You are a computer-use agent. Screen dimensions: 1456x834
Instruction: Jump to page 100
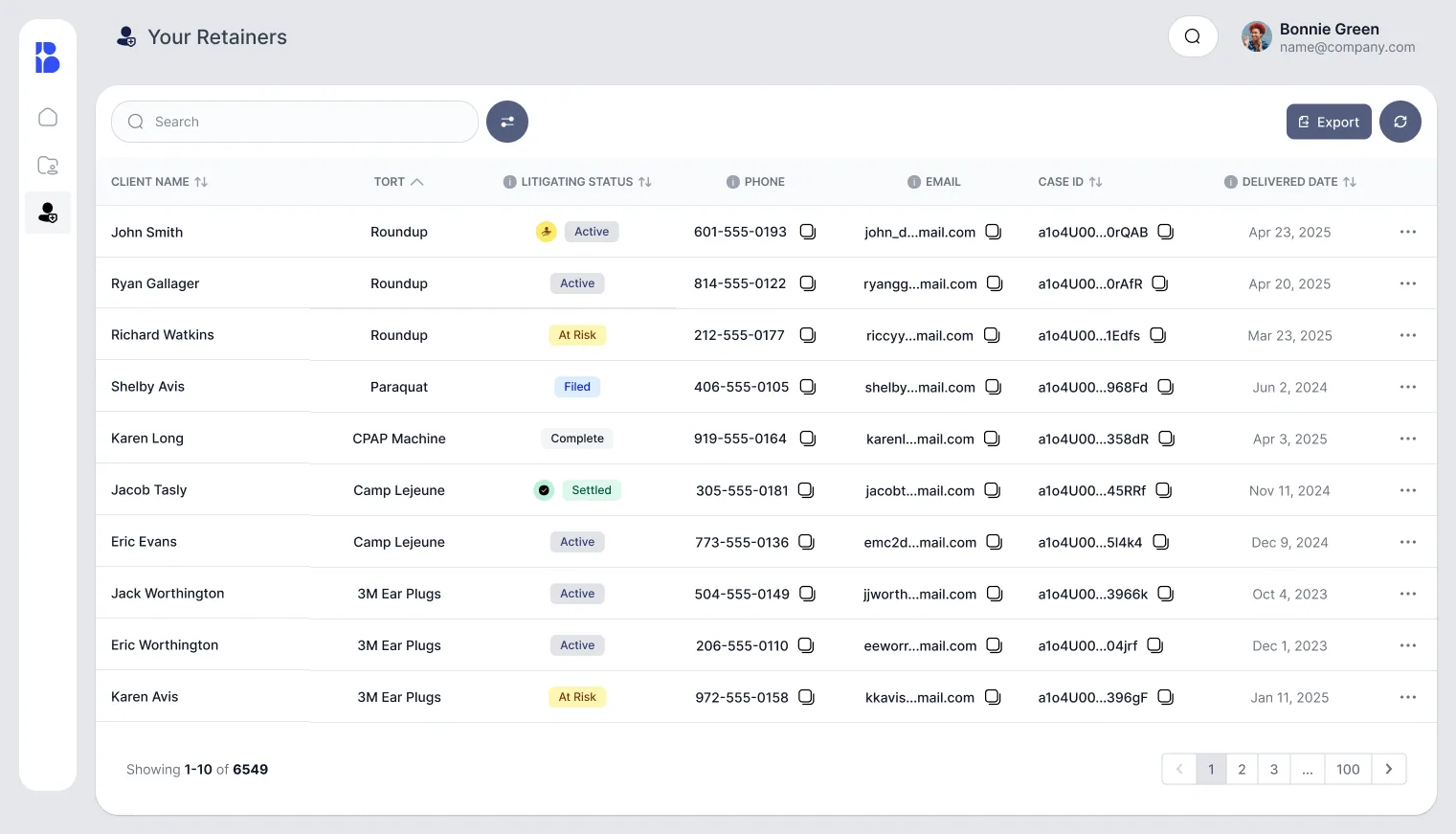(x=1348, y=769)
